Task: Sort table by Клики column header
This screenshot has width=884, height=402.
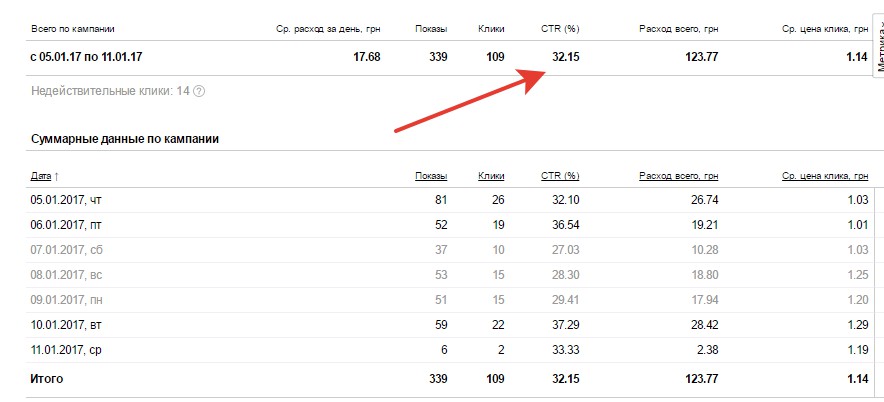Action: click(x=491, y=176)
